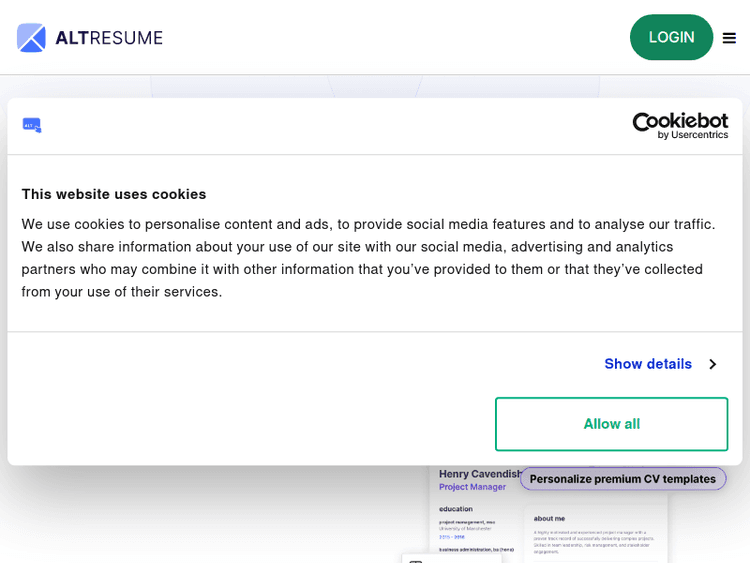Click the Project Manager title on resume
This screenshot has width=750, height=563.
[472, 487]
